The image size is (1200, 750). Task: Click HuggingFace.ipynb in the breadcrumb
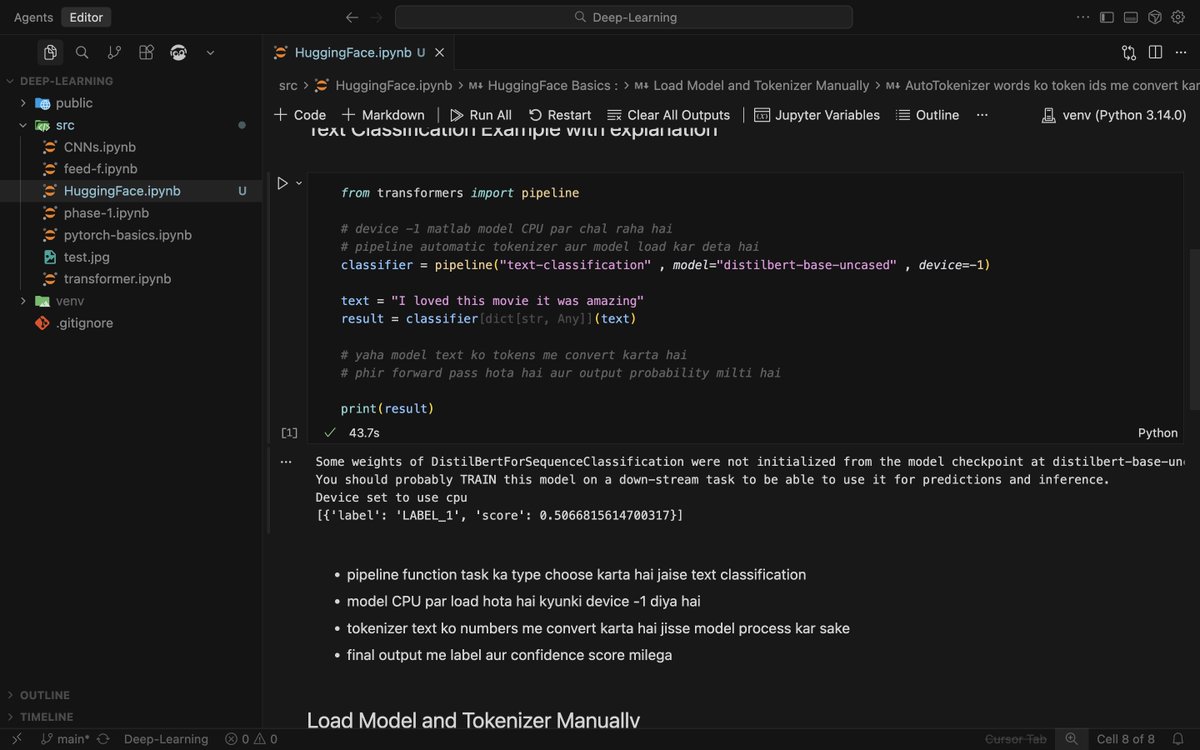(x=383, y=86)
